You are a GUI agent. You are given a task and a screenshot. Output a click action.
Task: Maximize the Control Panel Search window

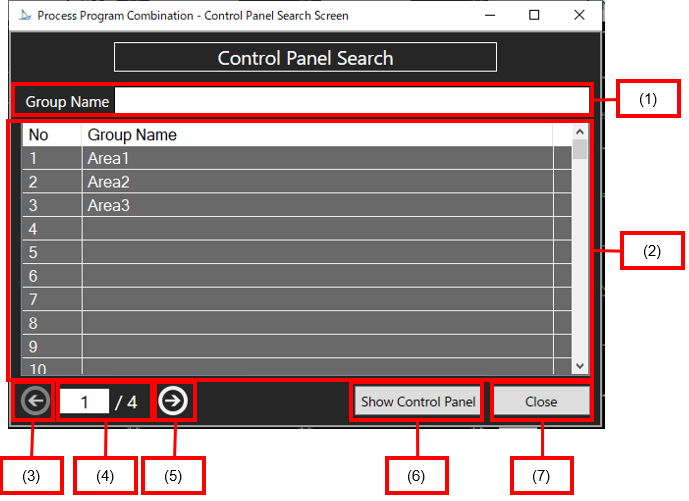[x=534, y=15]
